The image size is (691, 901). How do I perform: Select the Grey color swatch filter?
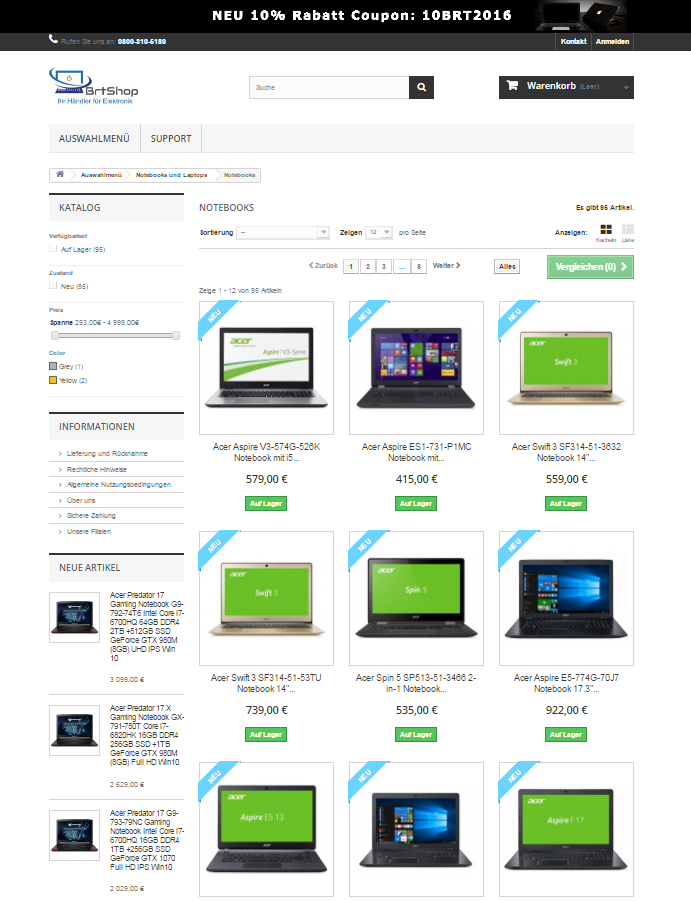(53, 366)
